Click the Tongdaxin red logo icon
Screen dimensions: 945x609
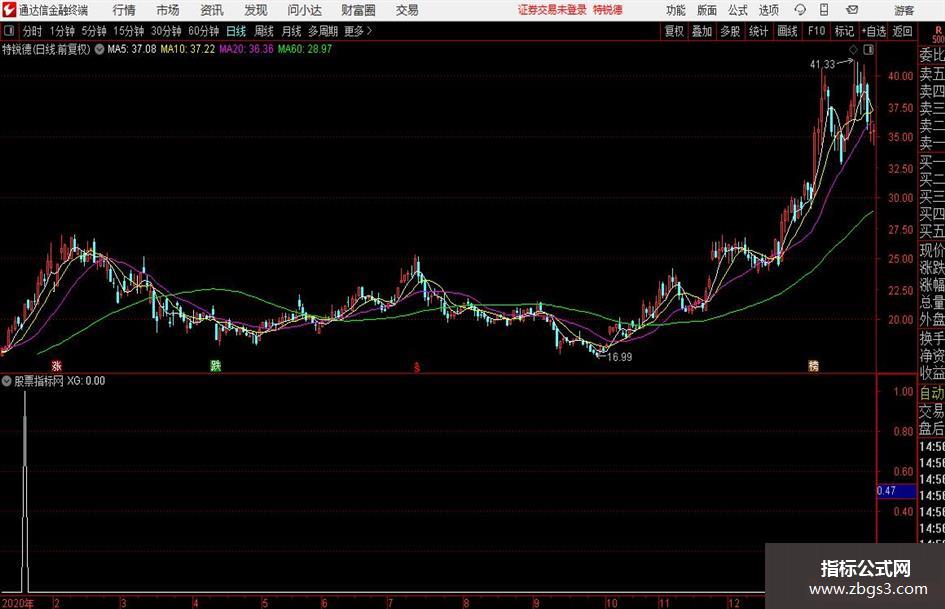[x=9, y=10]
